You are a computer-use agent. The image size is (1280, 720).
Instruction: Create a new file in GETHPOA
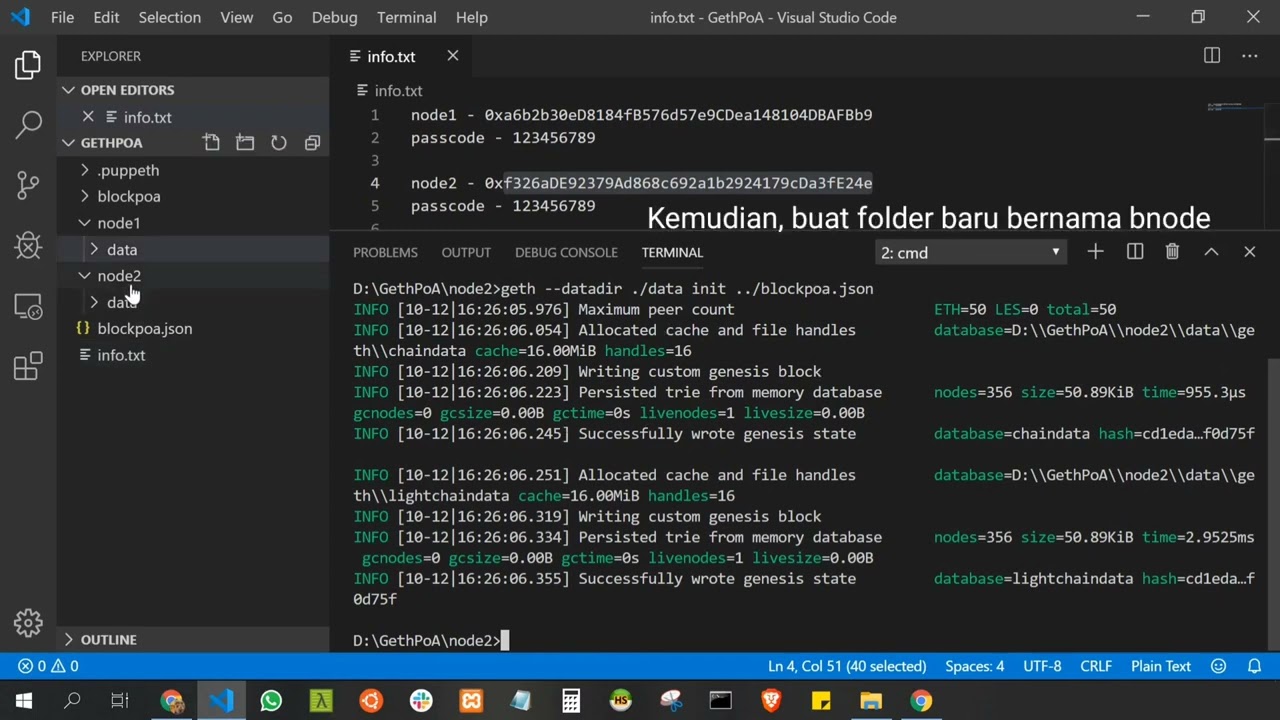pos(211,143)
